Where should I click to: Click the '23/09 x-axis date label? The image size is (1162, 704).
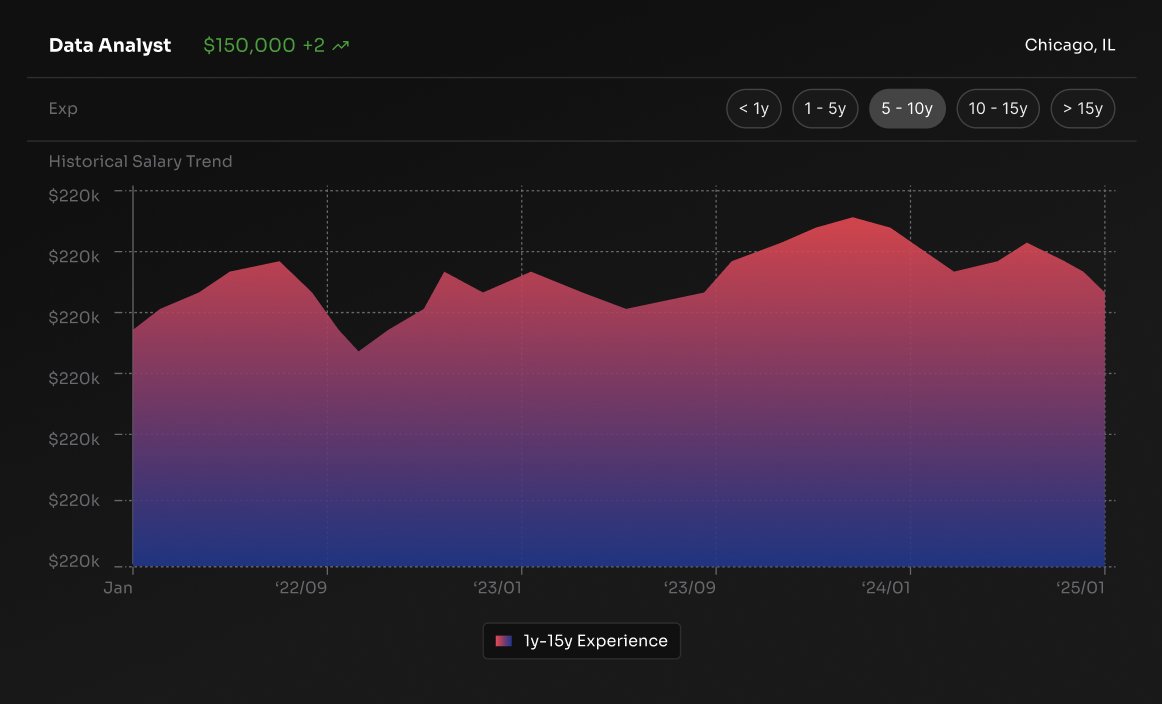pyautogui.click(x=690, y=588)
